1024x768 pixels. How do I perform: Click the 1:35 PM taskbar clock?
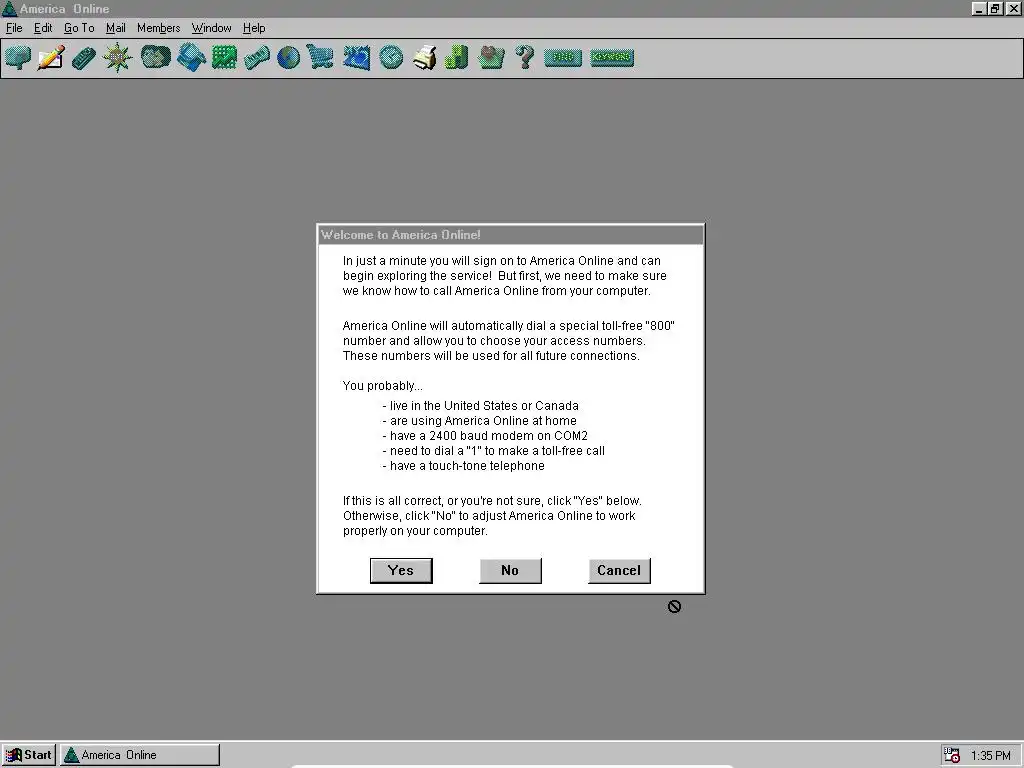[991, 756]
